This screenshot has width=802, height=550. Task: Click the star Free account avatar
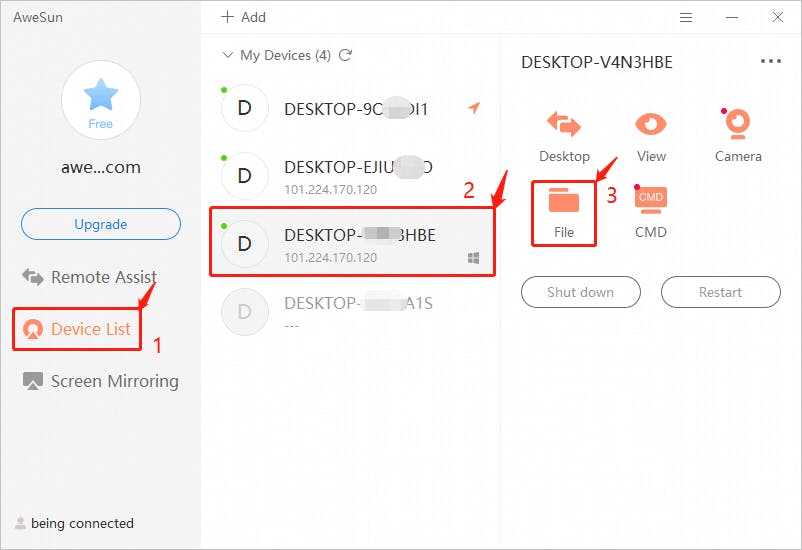(101, 100)
